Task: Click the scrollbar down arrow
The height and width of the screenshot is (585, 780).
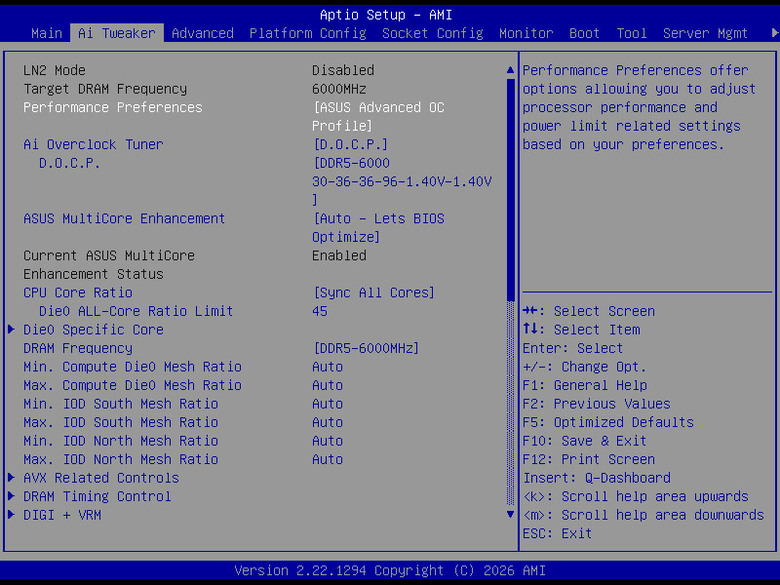Action: pos(510,514)
